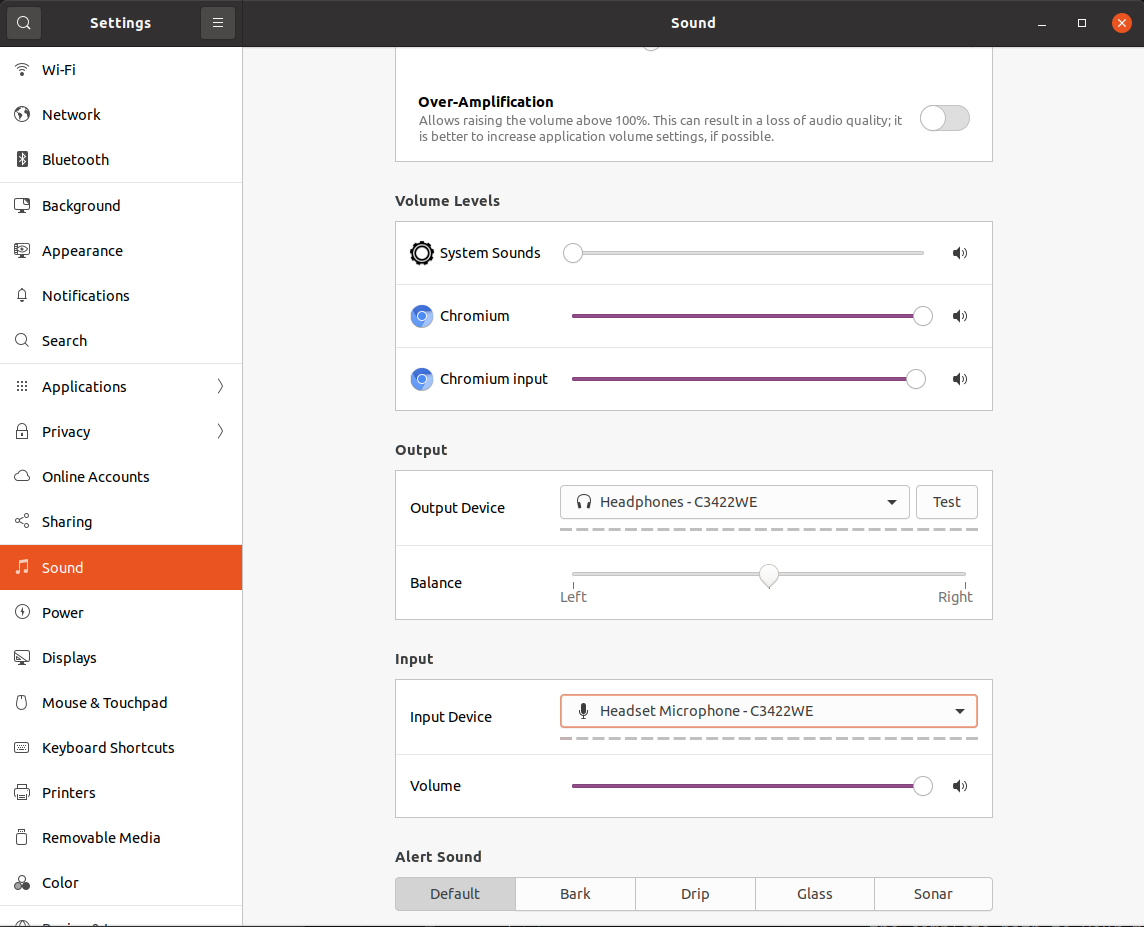This screenshot has width=1144, height=927.
Task: Maximize the Settings window
Action: (x=1082, y=23)
